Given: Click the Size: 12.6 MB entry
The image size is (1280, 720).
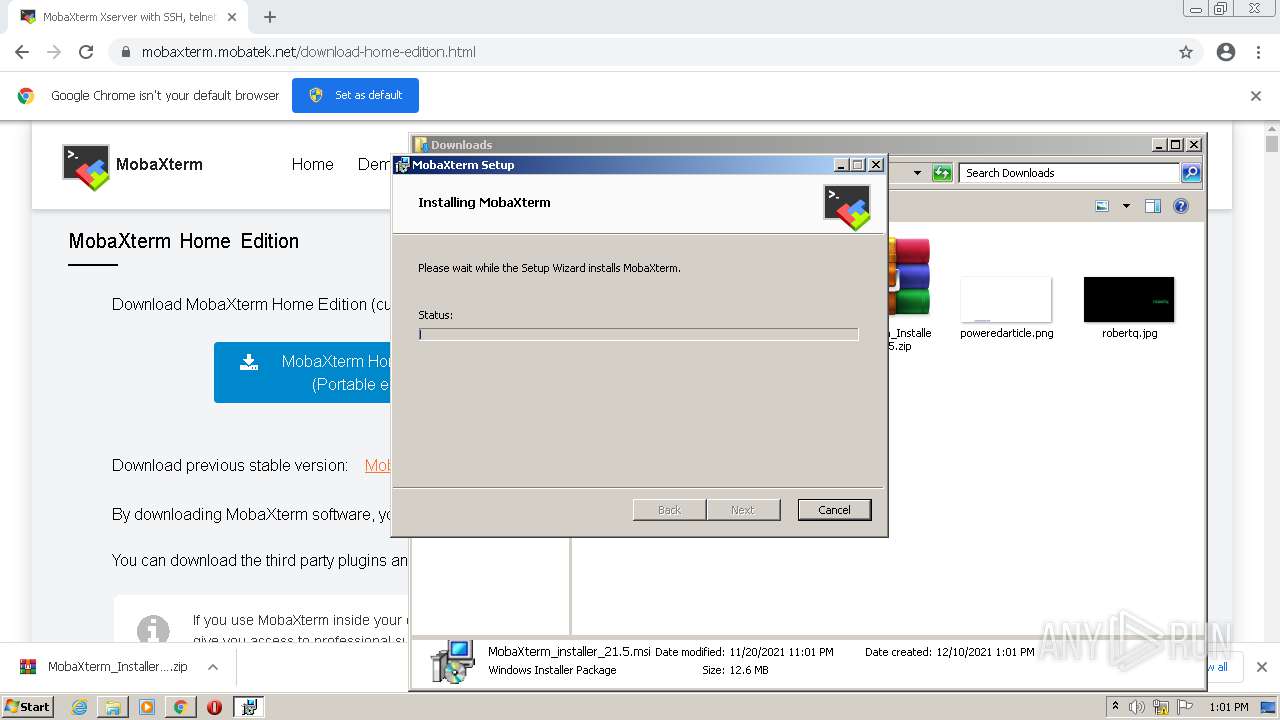Looking at the screenshot, I should tap(735, 670).
